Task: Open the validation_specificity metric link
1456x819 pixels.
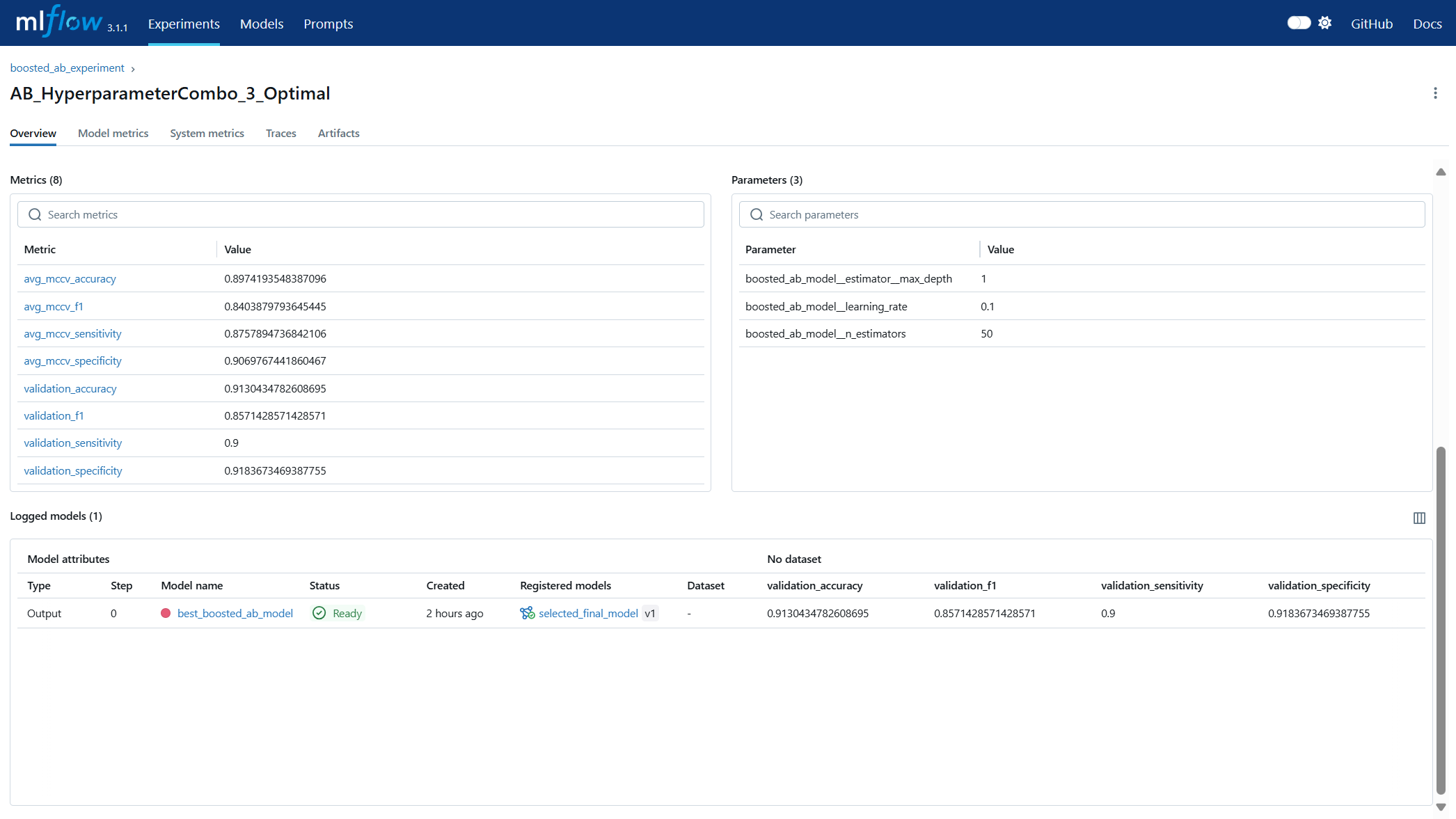Action: 72,470
